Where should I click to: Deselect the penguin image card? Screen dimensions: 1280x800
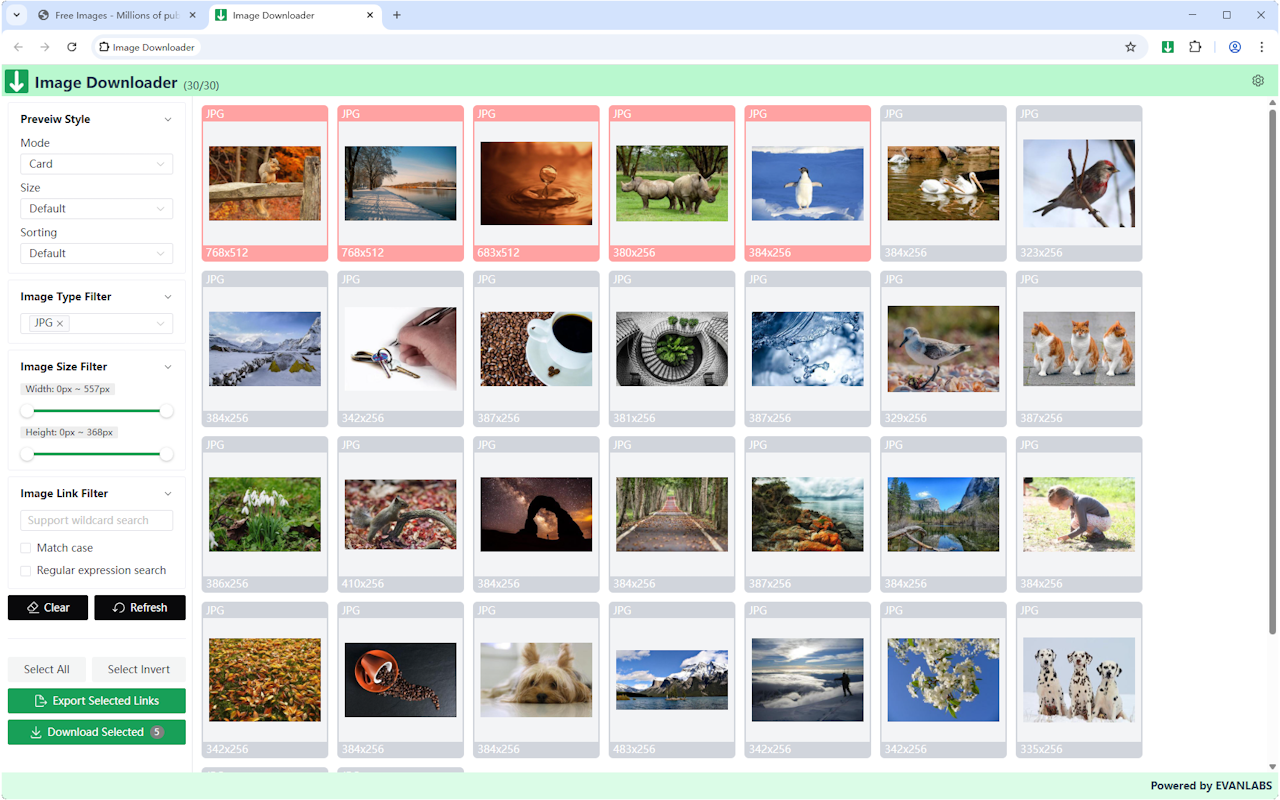(808, 184)
